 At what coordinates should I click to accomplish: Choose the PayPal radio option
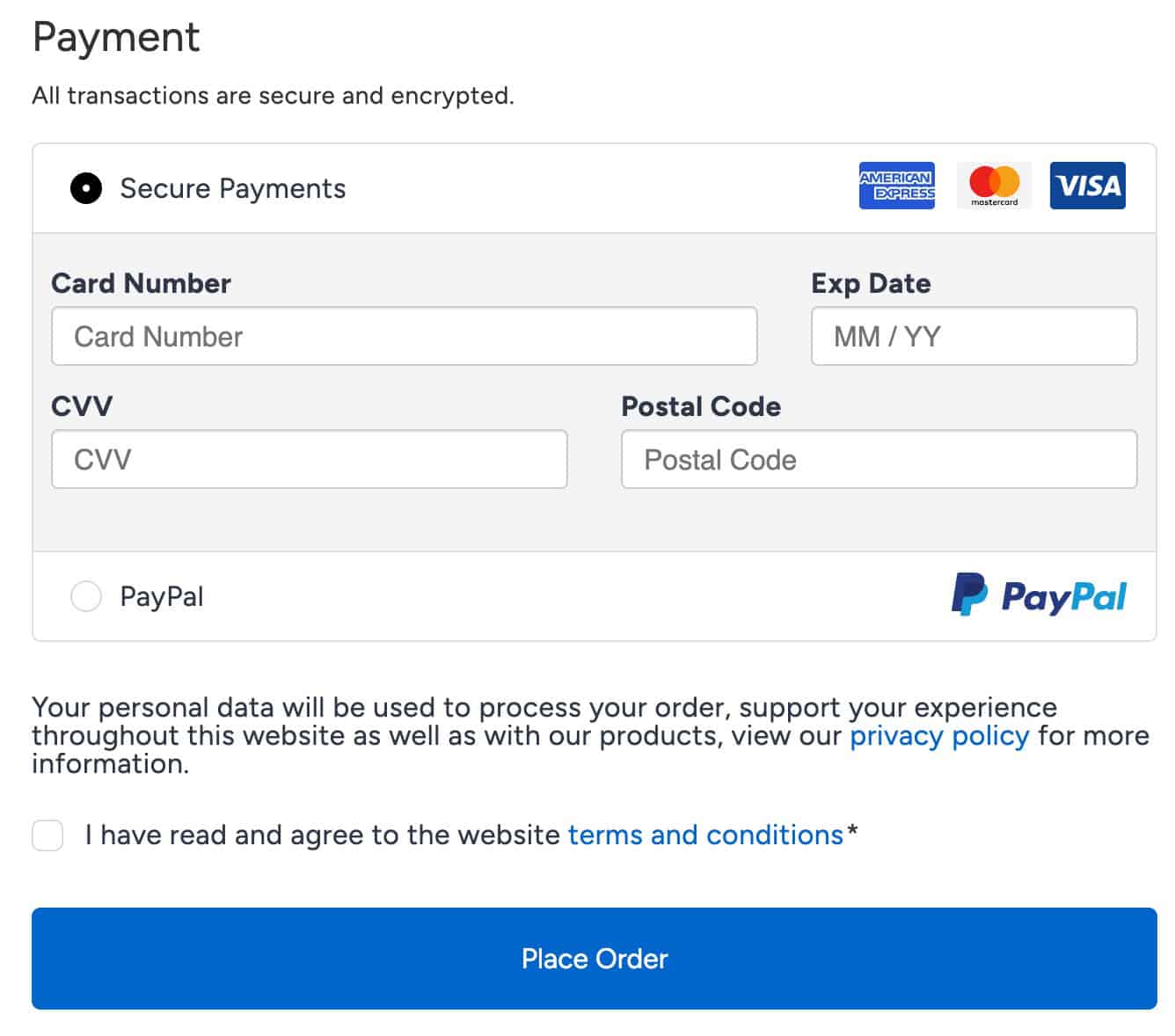click(x=86, y=596)
